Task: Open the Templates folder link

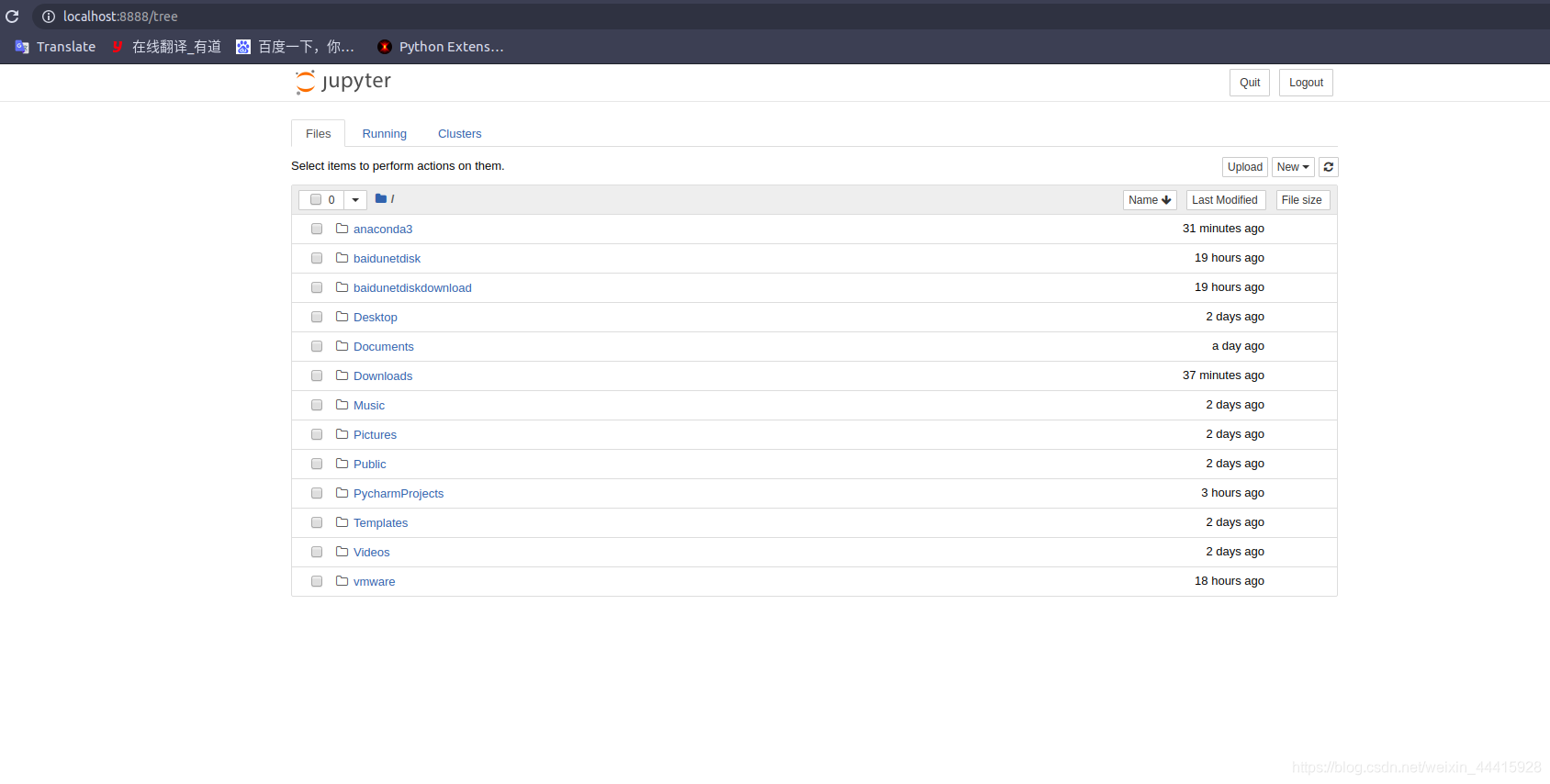Action: point(381,523)
